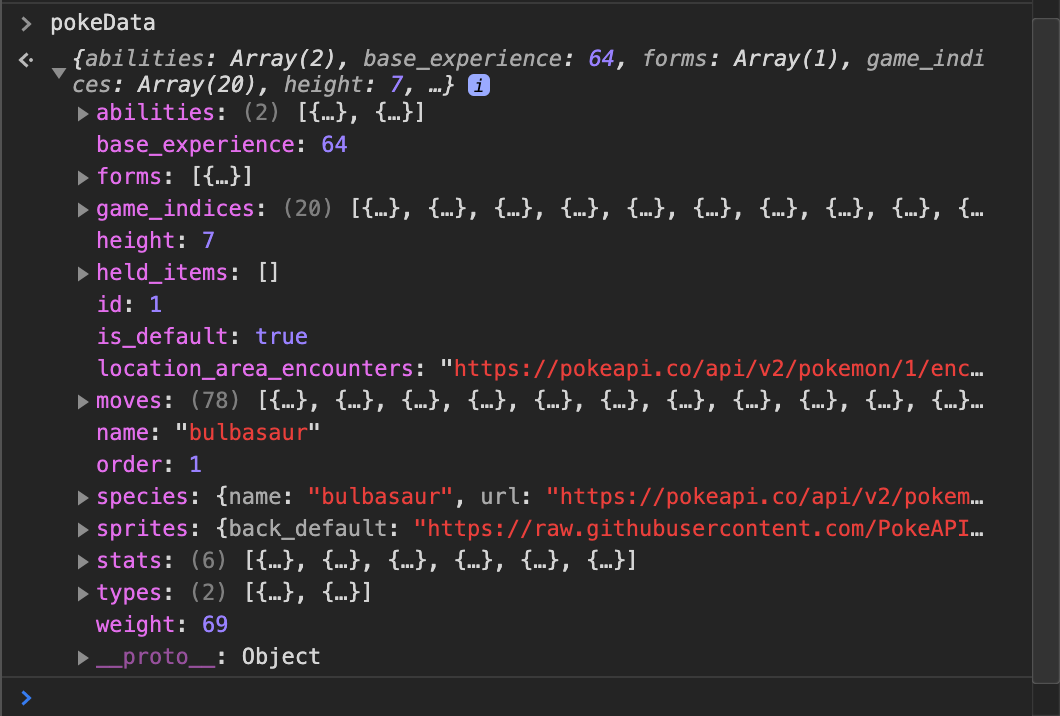Click the output return arrow icon
Viewport: 1060px width, 716px height.
(x=26, y=60)
